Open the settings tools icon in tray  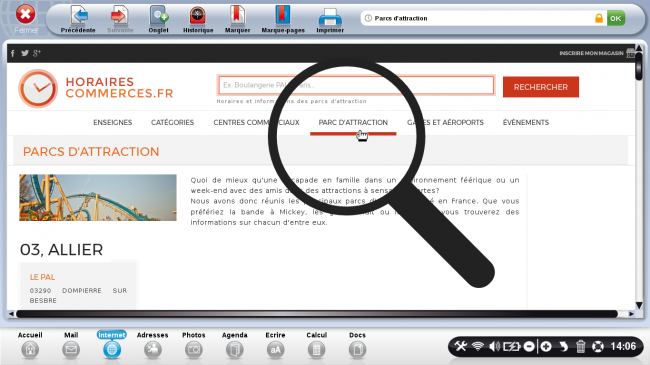click(x=460, y=346)
